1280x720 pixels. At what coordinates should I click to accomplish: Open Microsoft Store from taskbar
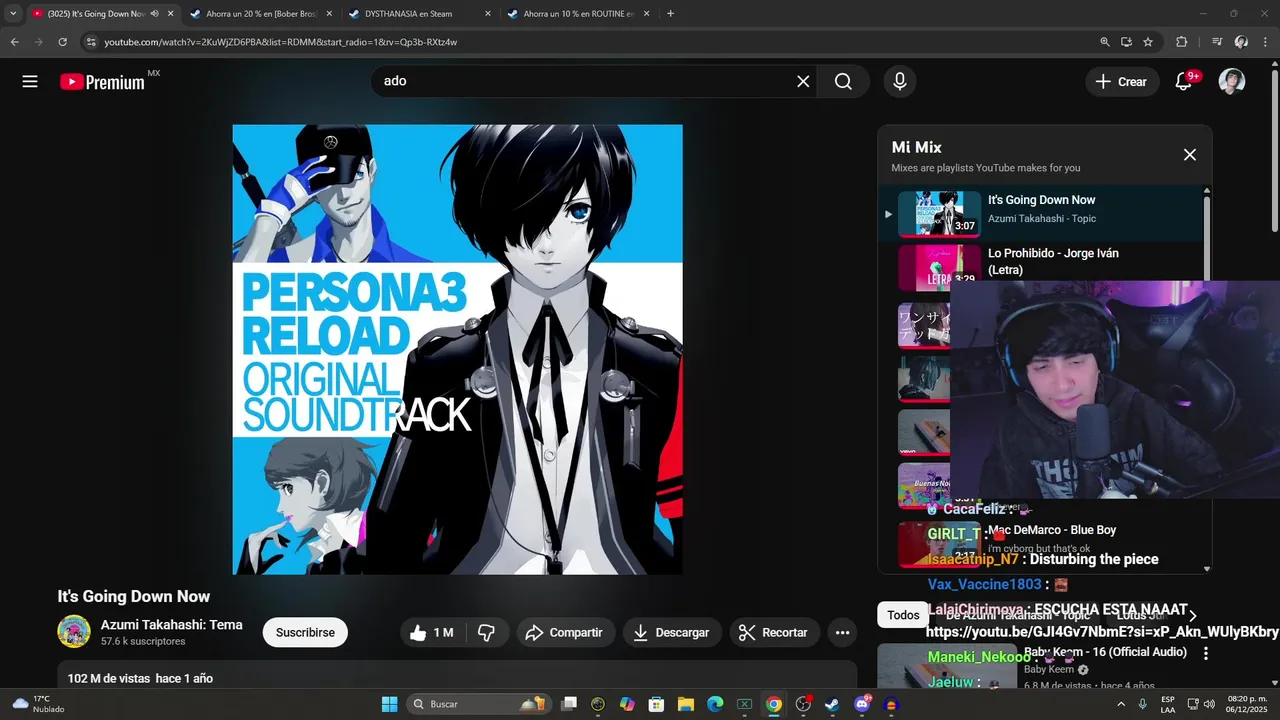pyautogui.click(x=656, y=704)
